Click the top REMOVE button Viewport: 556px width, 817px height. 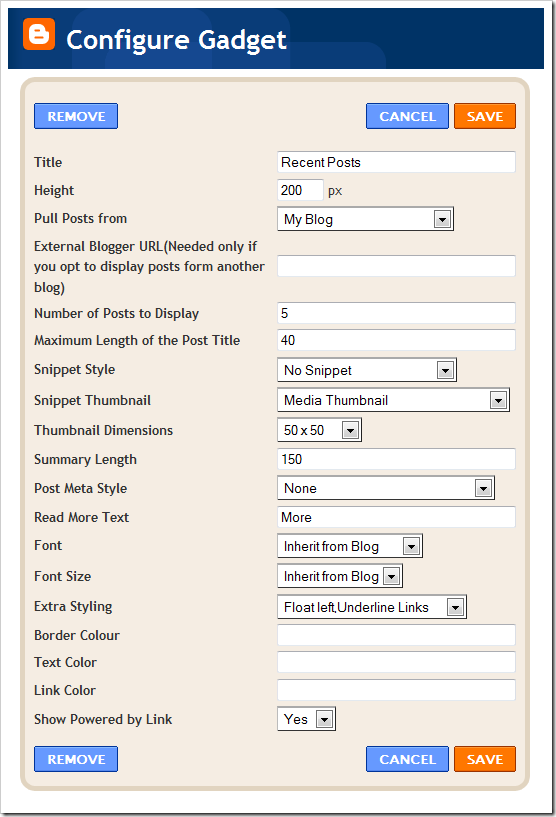pos(76,116)
